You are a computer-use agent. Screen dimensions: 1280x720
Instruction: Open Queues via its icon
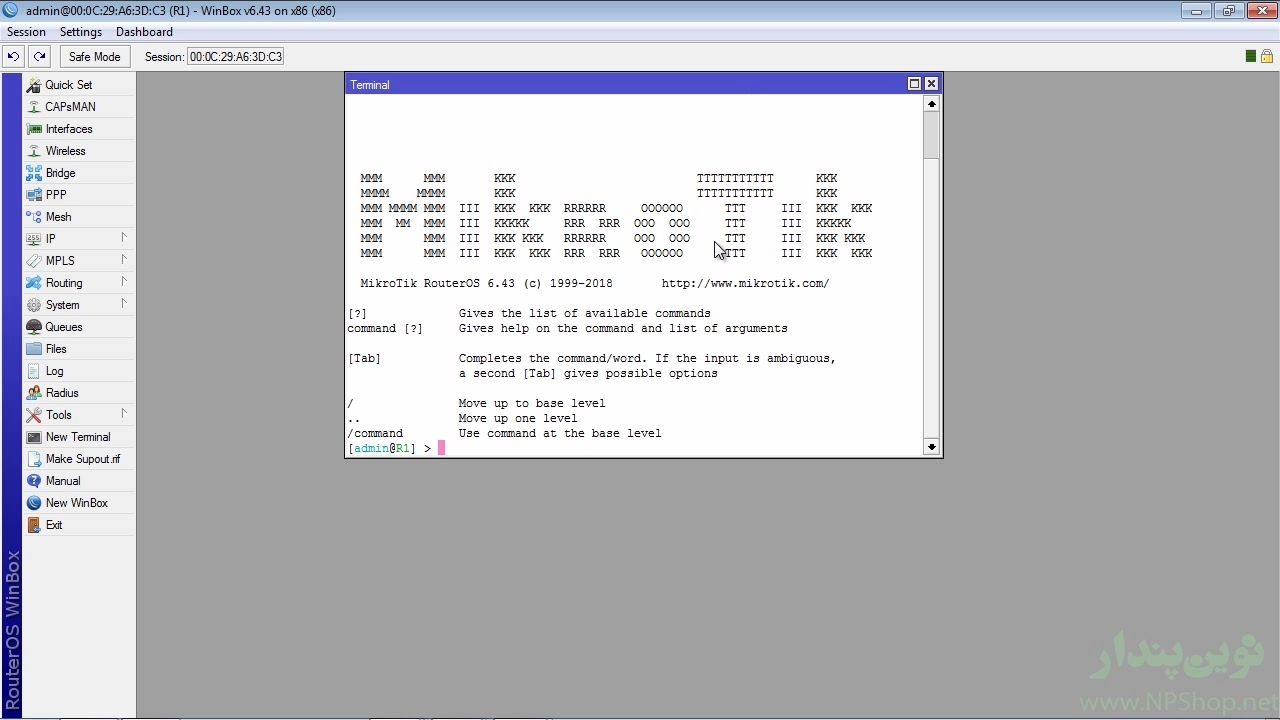click(x=34, y=327)
